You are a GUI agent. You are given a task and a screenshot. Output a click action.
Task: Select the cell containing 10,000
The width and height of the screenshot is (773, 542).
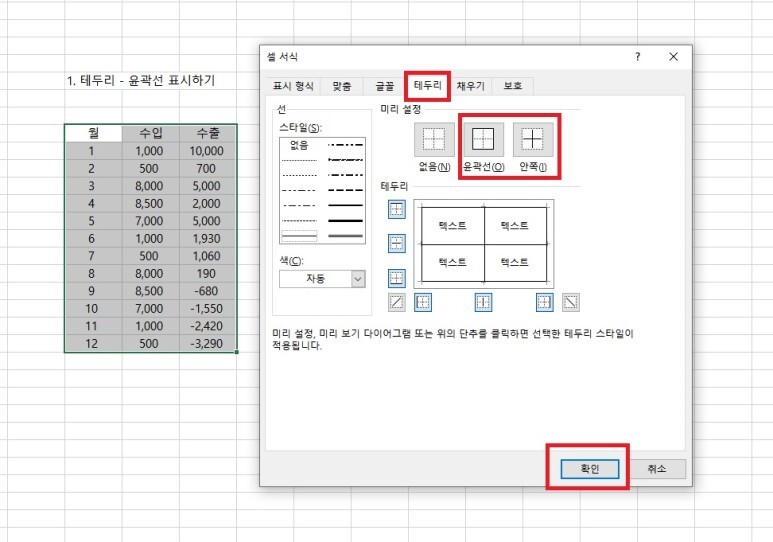208,151
